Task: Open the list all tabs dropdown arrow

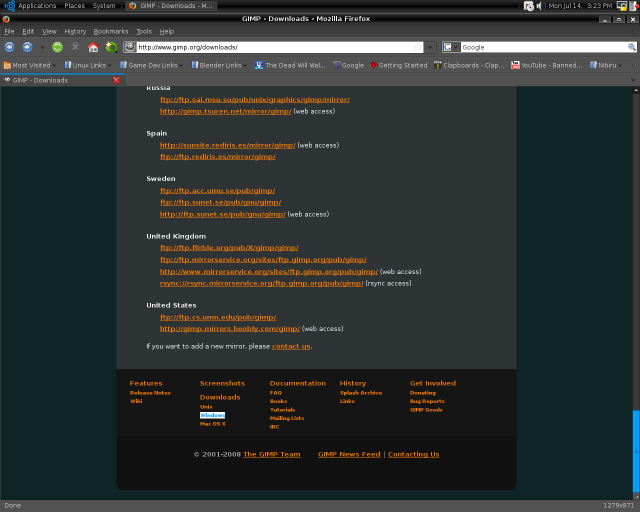Action: [x=633, y=80]
